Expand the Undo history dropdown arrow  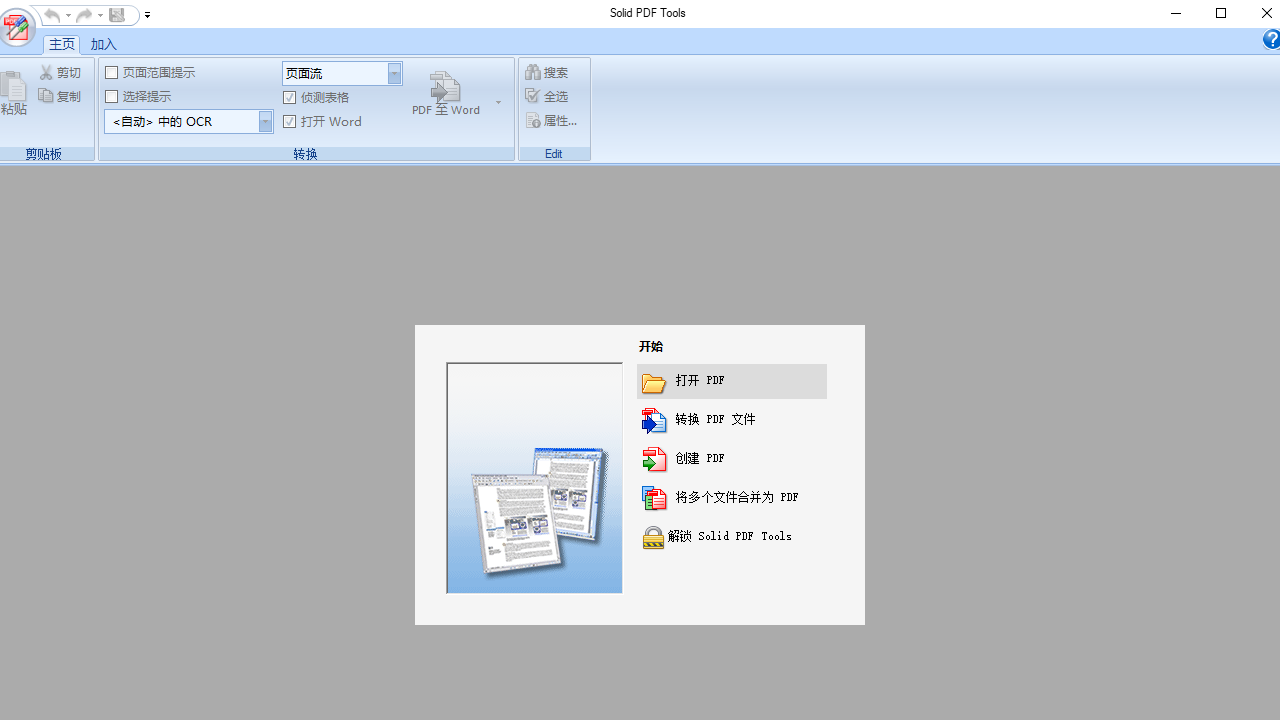pos(68,15)
